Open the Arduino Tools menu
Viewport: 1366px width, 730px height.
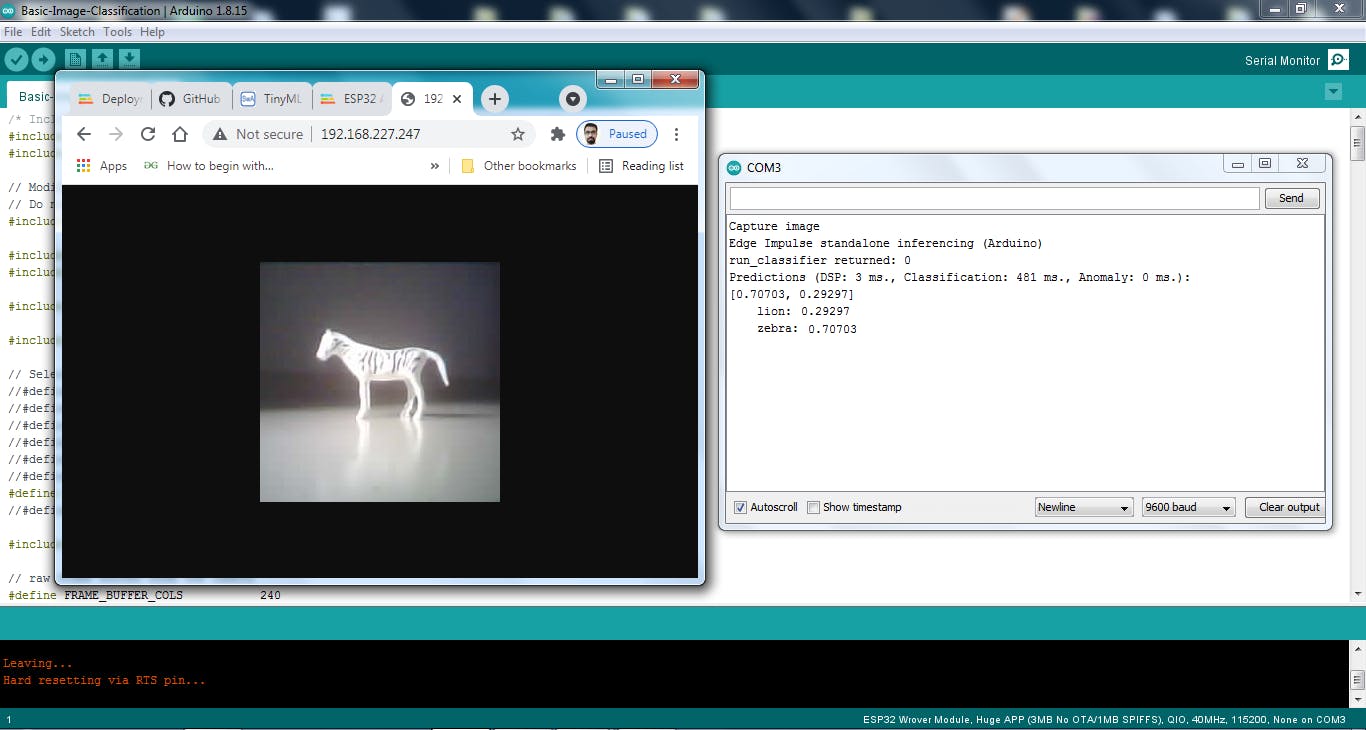pos(117,32)
